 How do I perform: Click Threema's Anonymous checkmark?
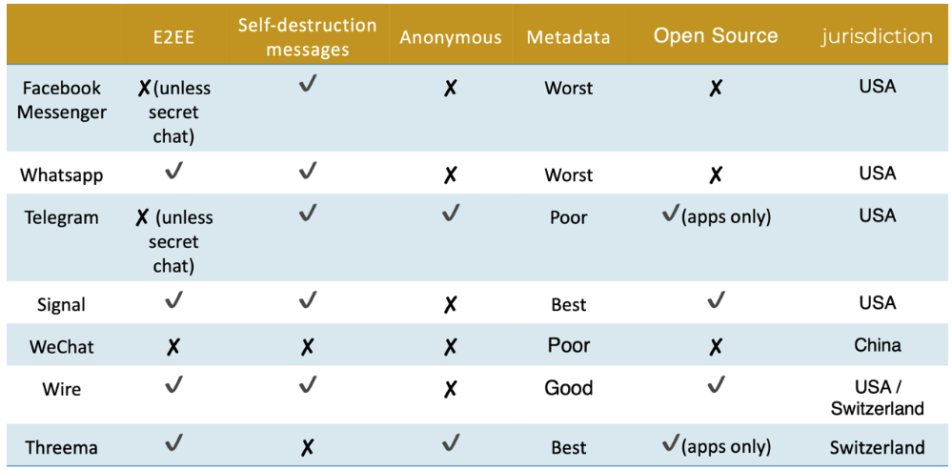click(451, 443)
